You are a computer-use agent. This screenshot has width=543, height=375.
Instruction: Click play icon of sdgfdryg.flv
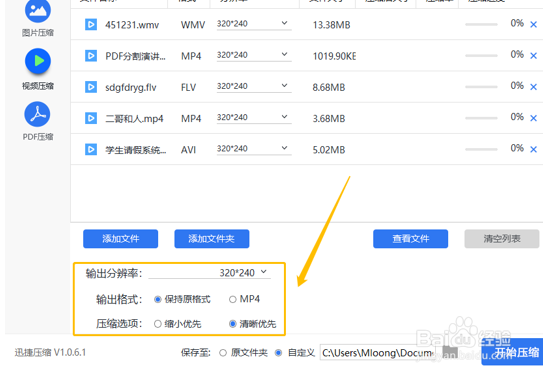point(91,87)
